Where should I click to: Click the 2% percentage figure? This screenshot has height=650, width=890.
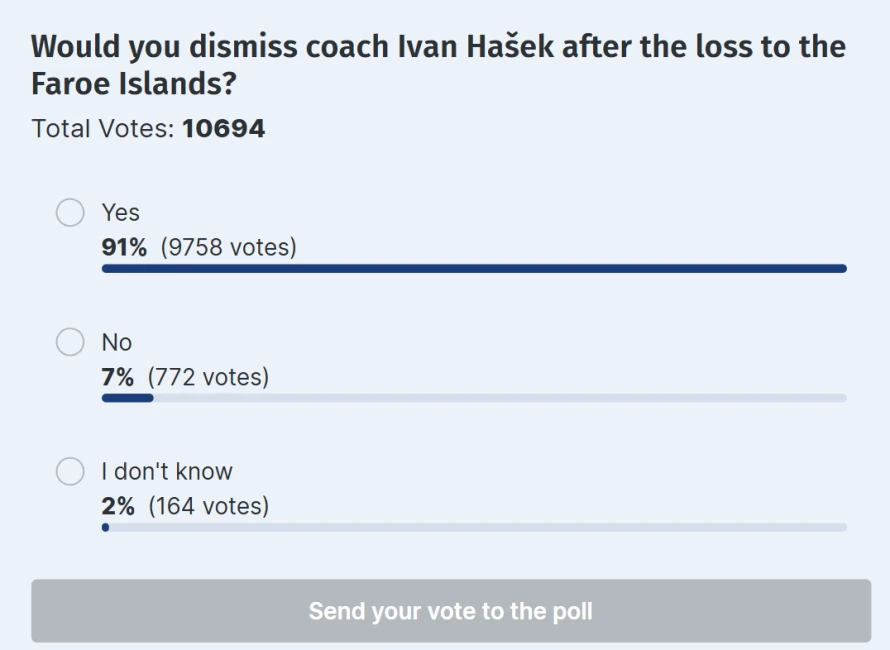point(118,506)
